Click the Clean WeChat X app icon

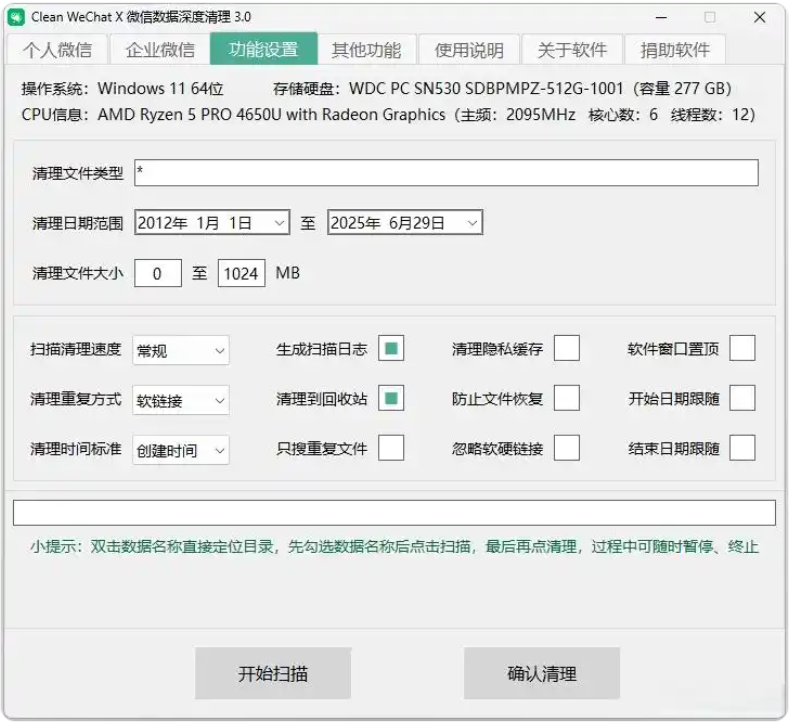coord(17,17)
